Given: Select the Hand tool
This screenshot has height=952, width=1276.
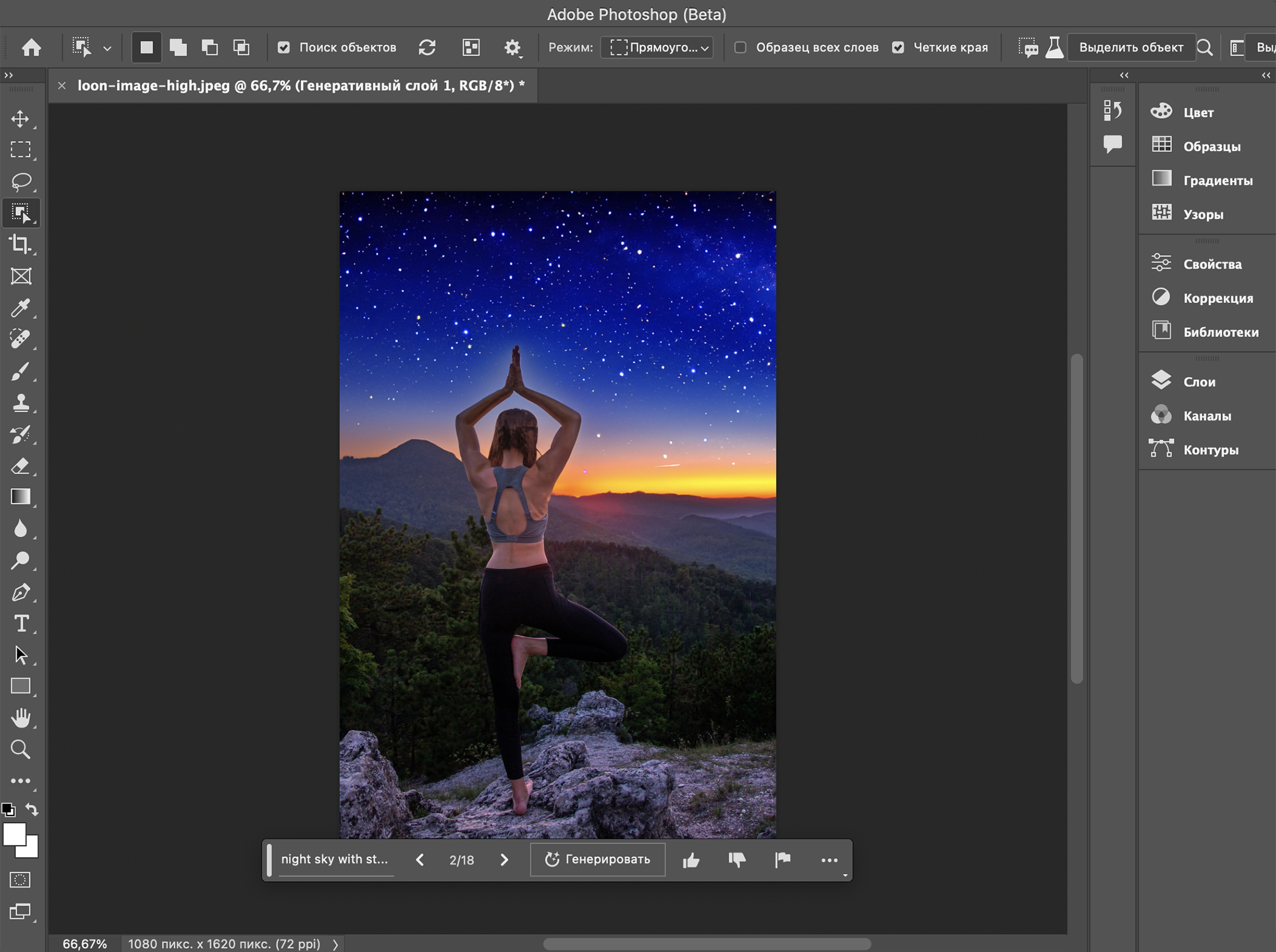Looking at the screenshot, I should pyautogui.click(x=20, y=718).
